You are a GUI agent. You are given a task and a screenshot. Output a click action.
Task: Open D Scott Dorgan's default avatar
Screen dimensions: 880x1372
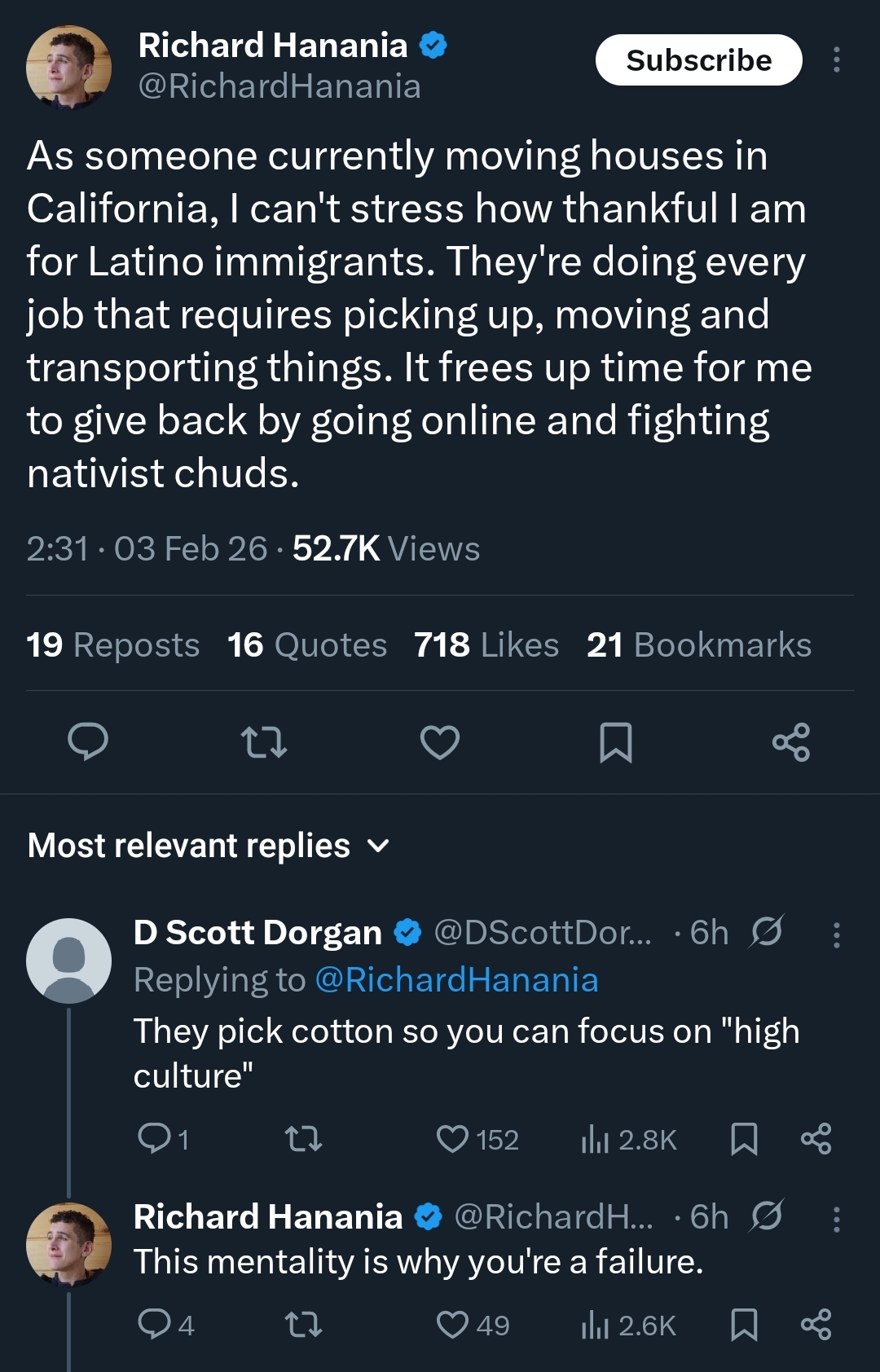click(x=68, y=961)
